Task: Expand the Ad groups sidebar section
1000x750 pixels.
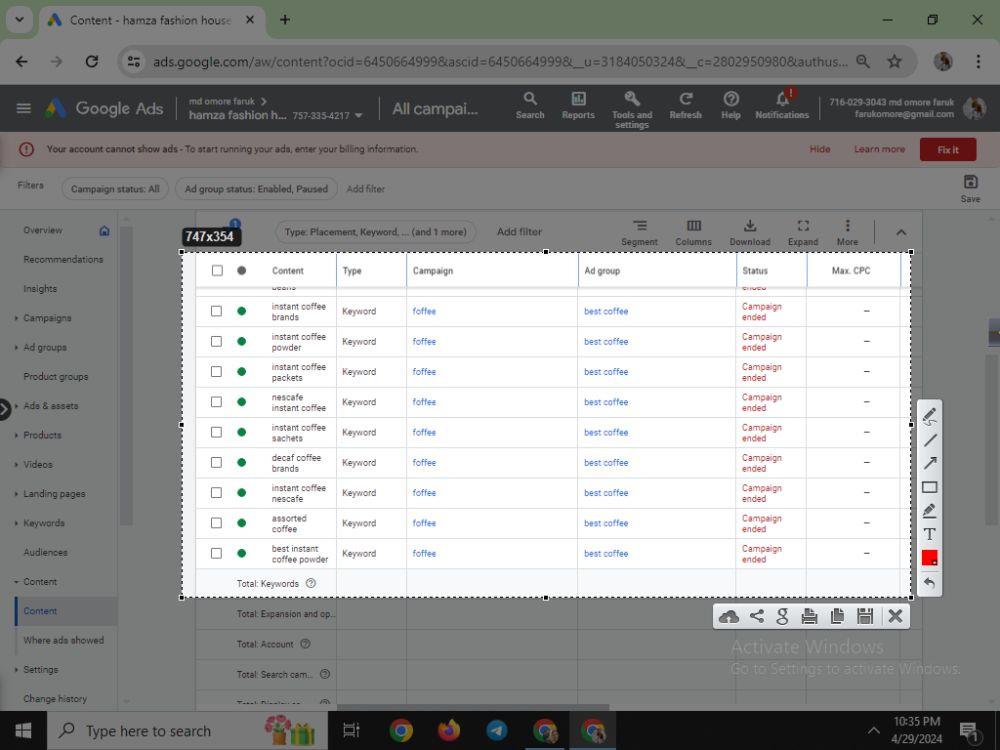Action: point(16,347)
